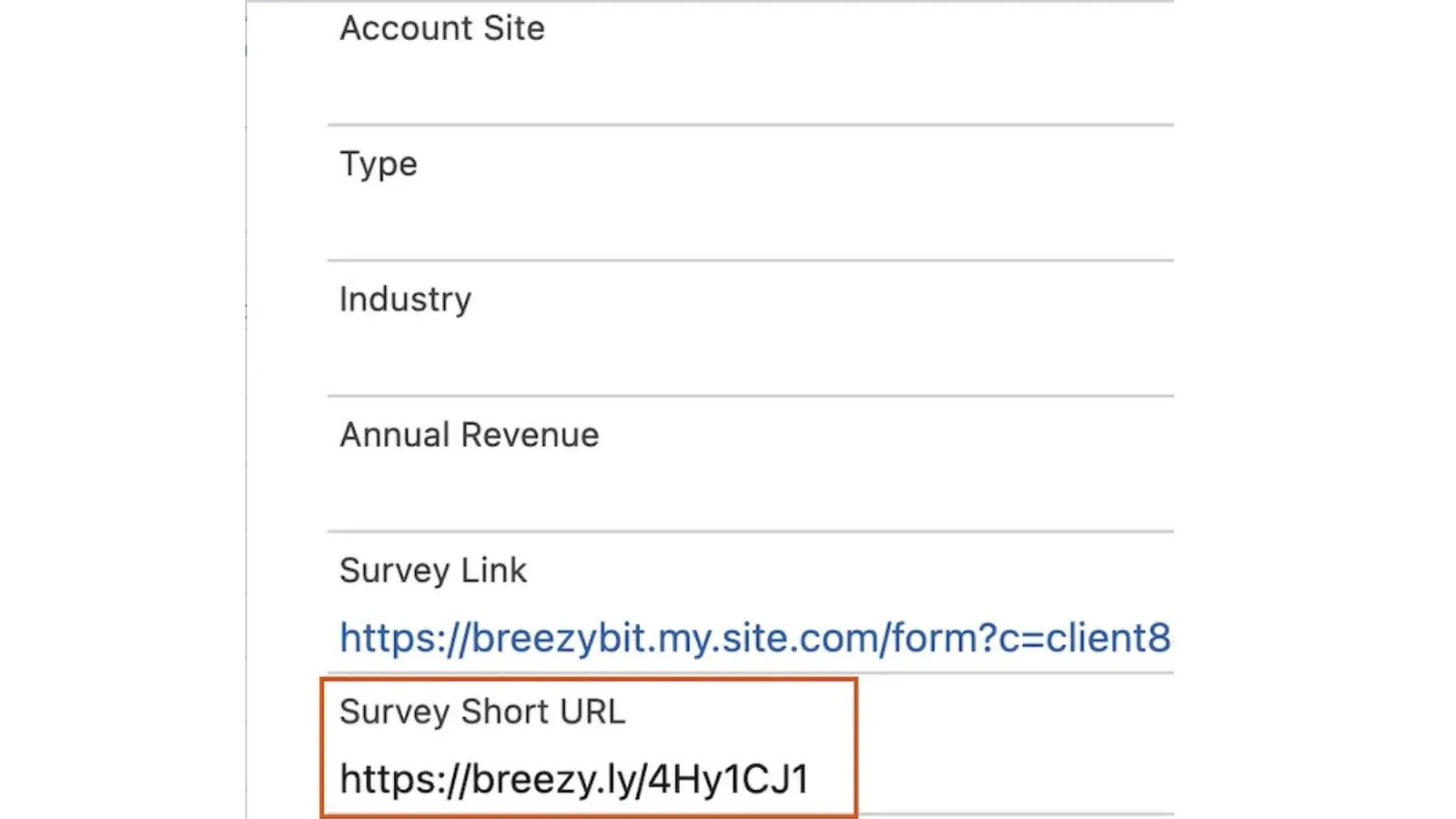Click the divider line below Account Site

pyautogui.click(x=746, y=123)
